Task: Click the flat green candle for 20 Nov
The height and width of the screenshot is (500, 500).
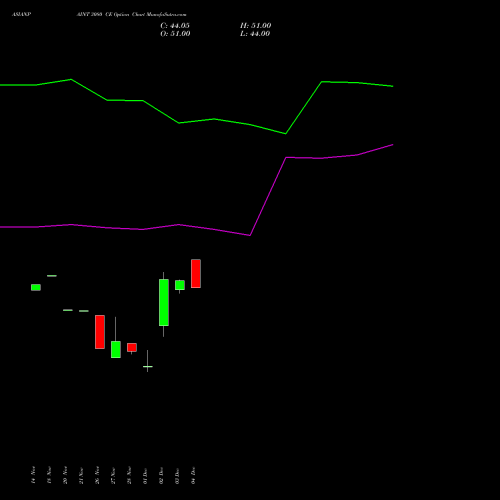Action: click(68, 310)
